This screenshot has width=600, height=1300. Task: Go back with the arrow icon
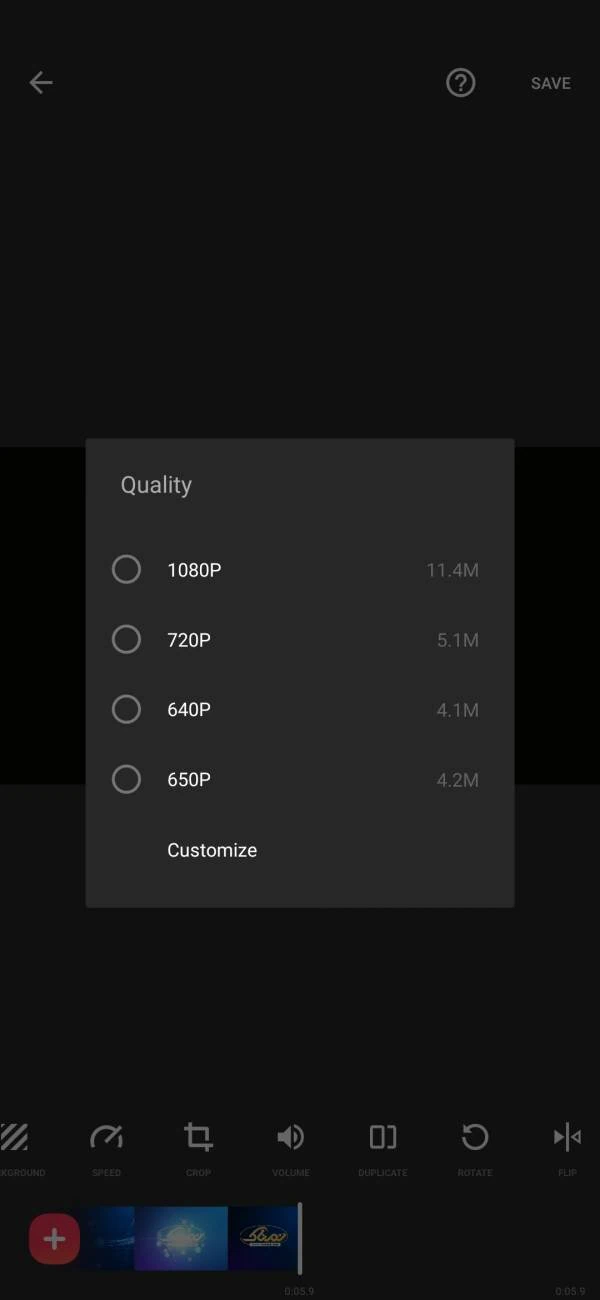pyautogui.click(x=40, y=83)
